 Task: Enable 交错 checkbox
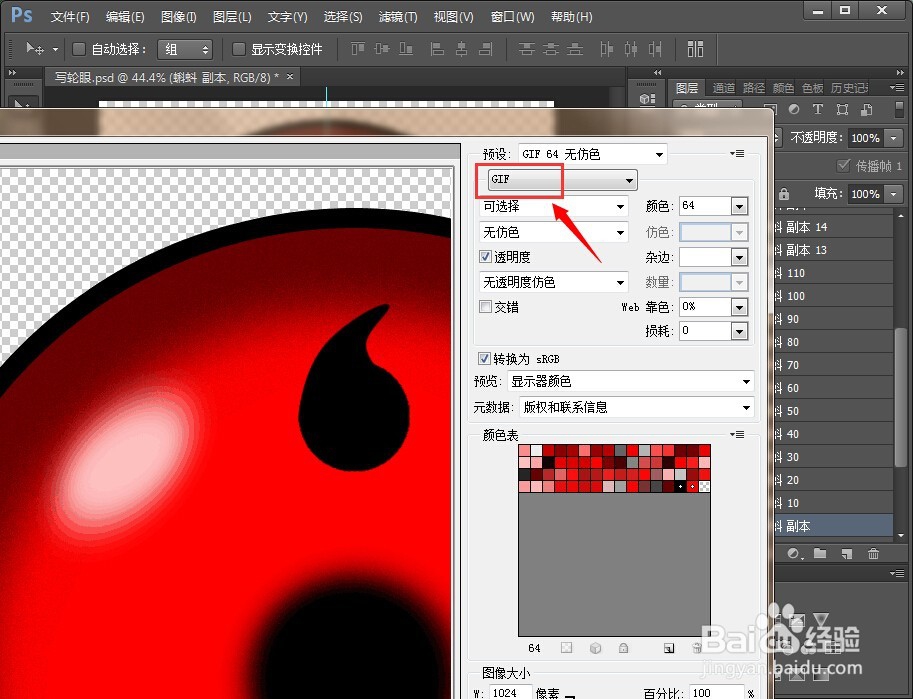pyautogui.click(x=485, y=306)
